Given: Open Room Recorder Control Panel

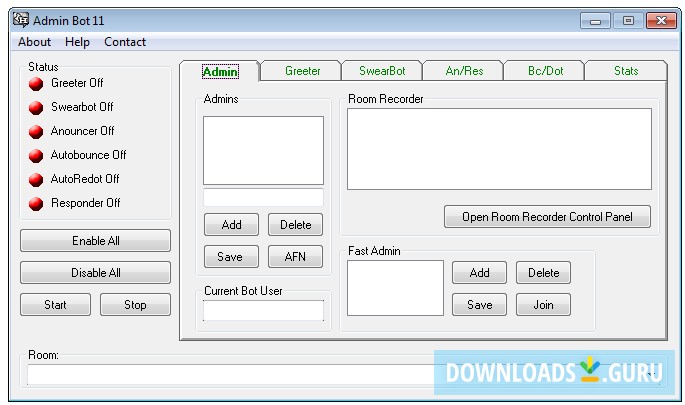Looking at the screenshot, I should (x=547, y=217).
